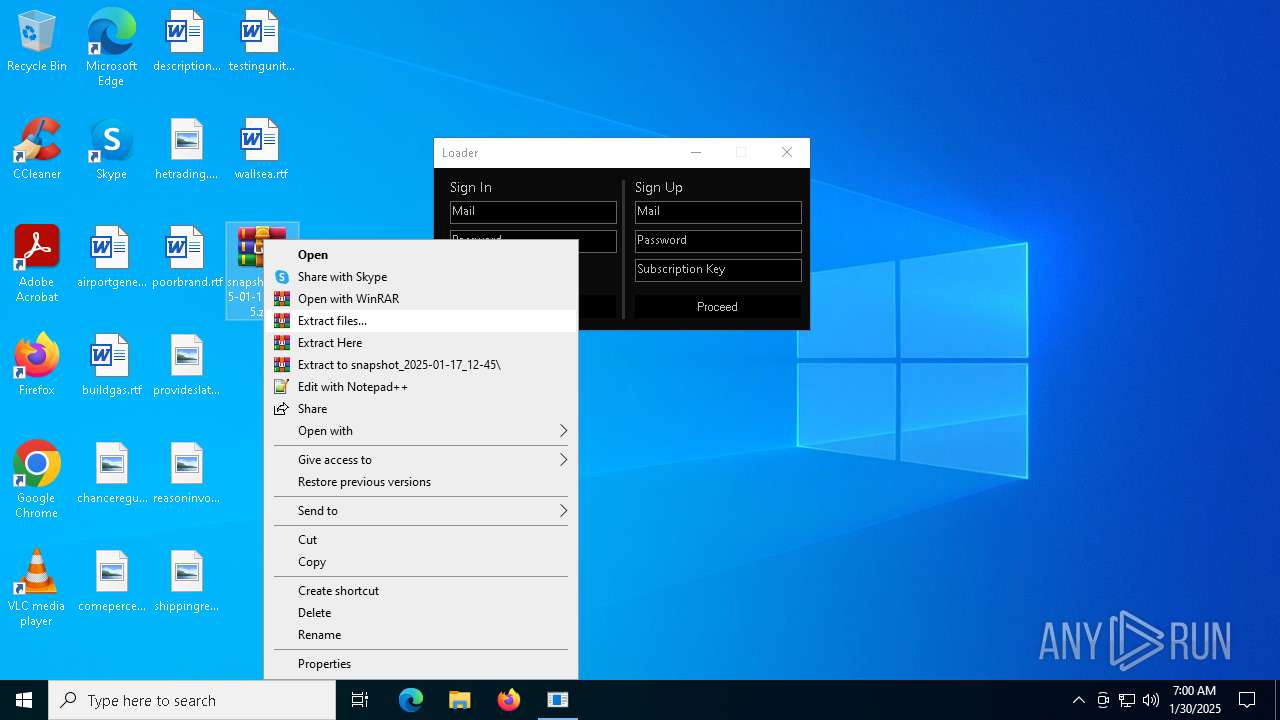Image resolution: width=1280 pixels, height=720 pixels.
Task: Launch Microsoft Edge from desktop shortcut
Action: pos(111,48)
